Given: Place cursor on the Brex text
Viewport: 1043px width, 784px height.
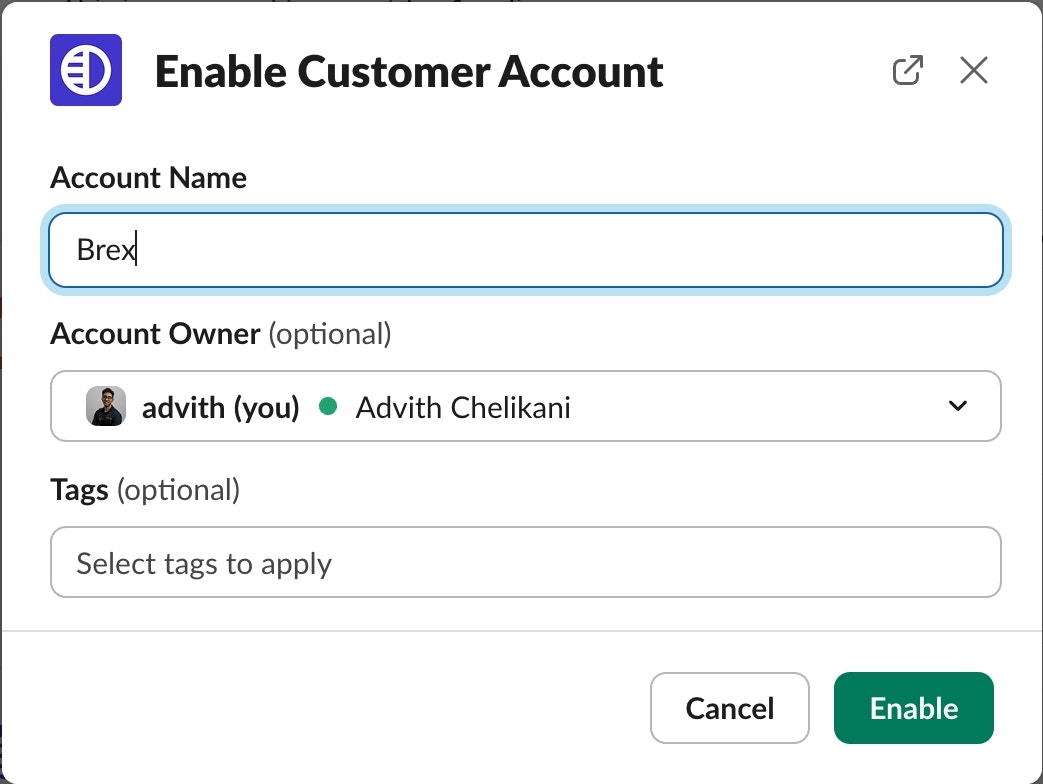Looking at the screenshot, I should click(106, 250).
